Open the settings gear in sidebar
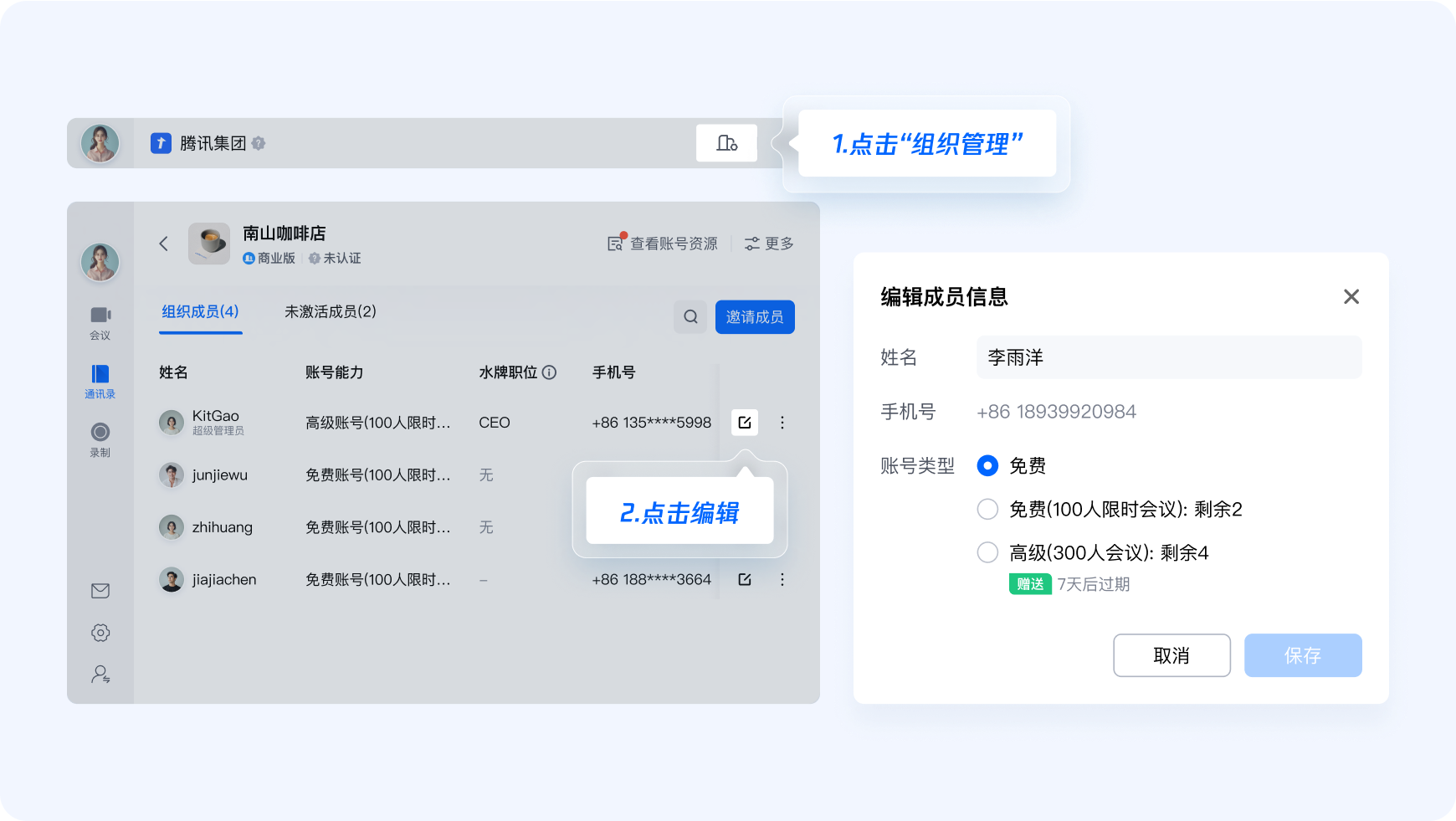 [x=100, y=633]
